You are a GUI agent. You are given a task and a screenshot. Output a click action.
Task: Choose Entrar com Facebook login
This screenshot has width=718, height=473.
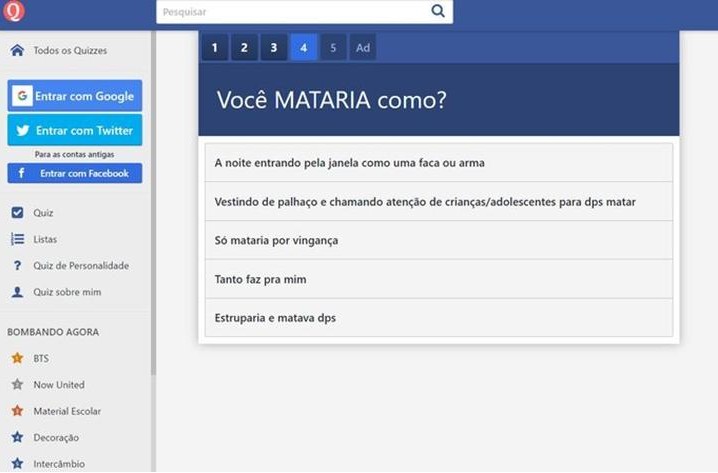click(x=75, y=173)
